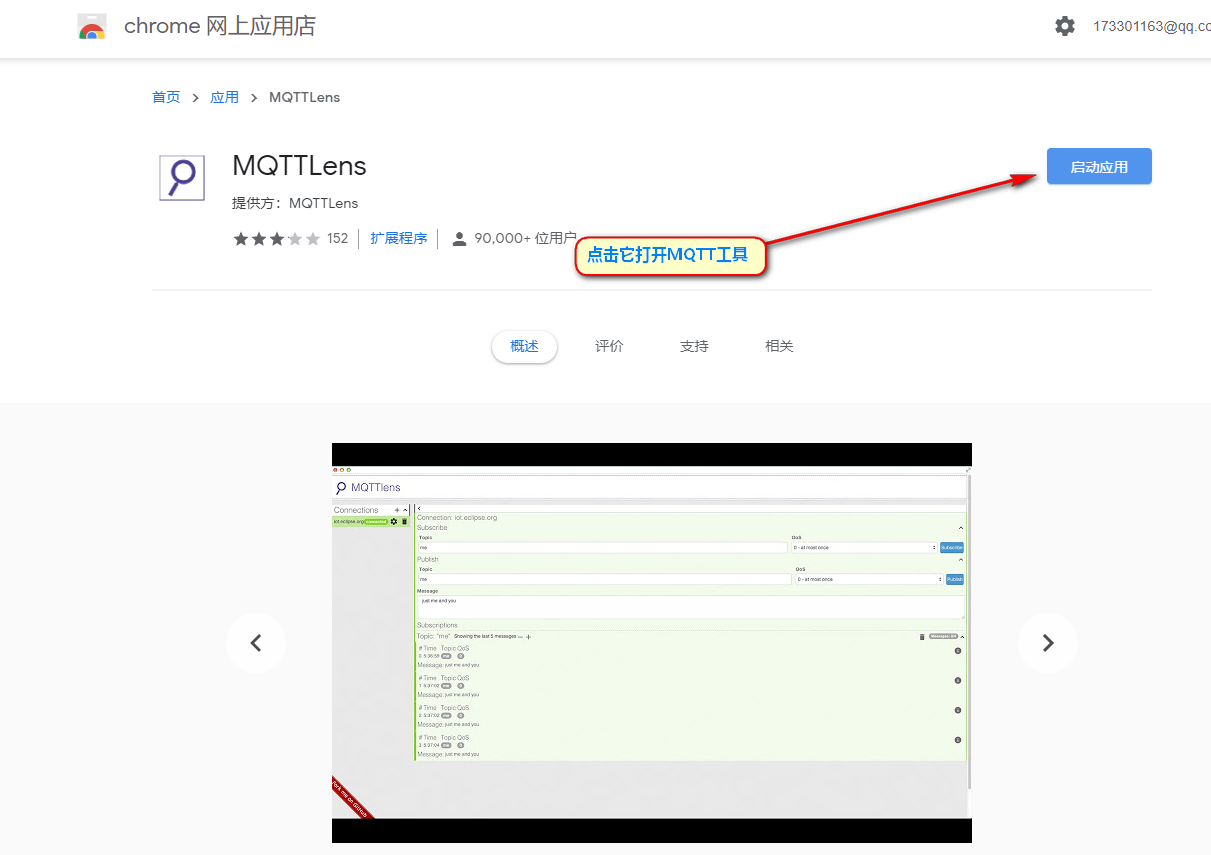The width and height of the screenshot is (1211, 855).
Task: Click the 90,000+ 位用户 text
Action: pyautogui.click(x=525, y=238)
